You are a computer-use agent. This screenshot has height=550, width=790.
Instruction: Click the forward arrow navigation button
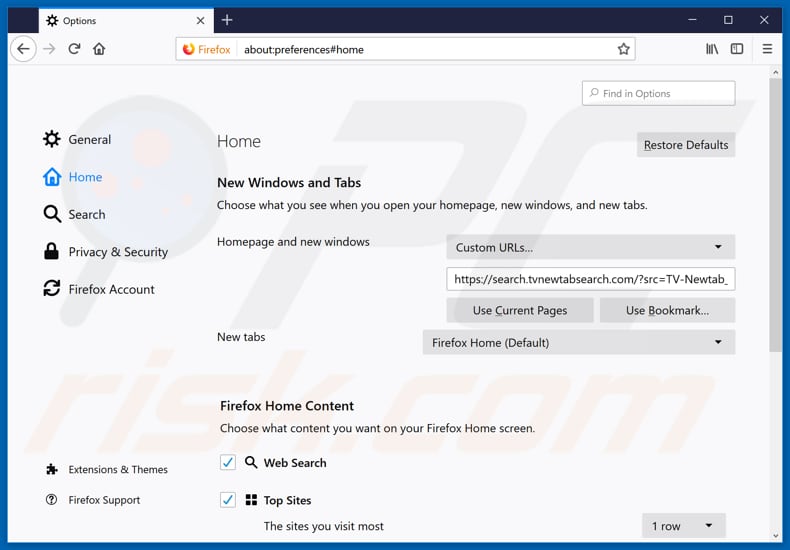[x=49, y=49]
